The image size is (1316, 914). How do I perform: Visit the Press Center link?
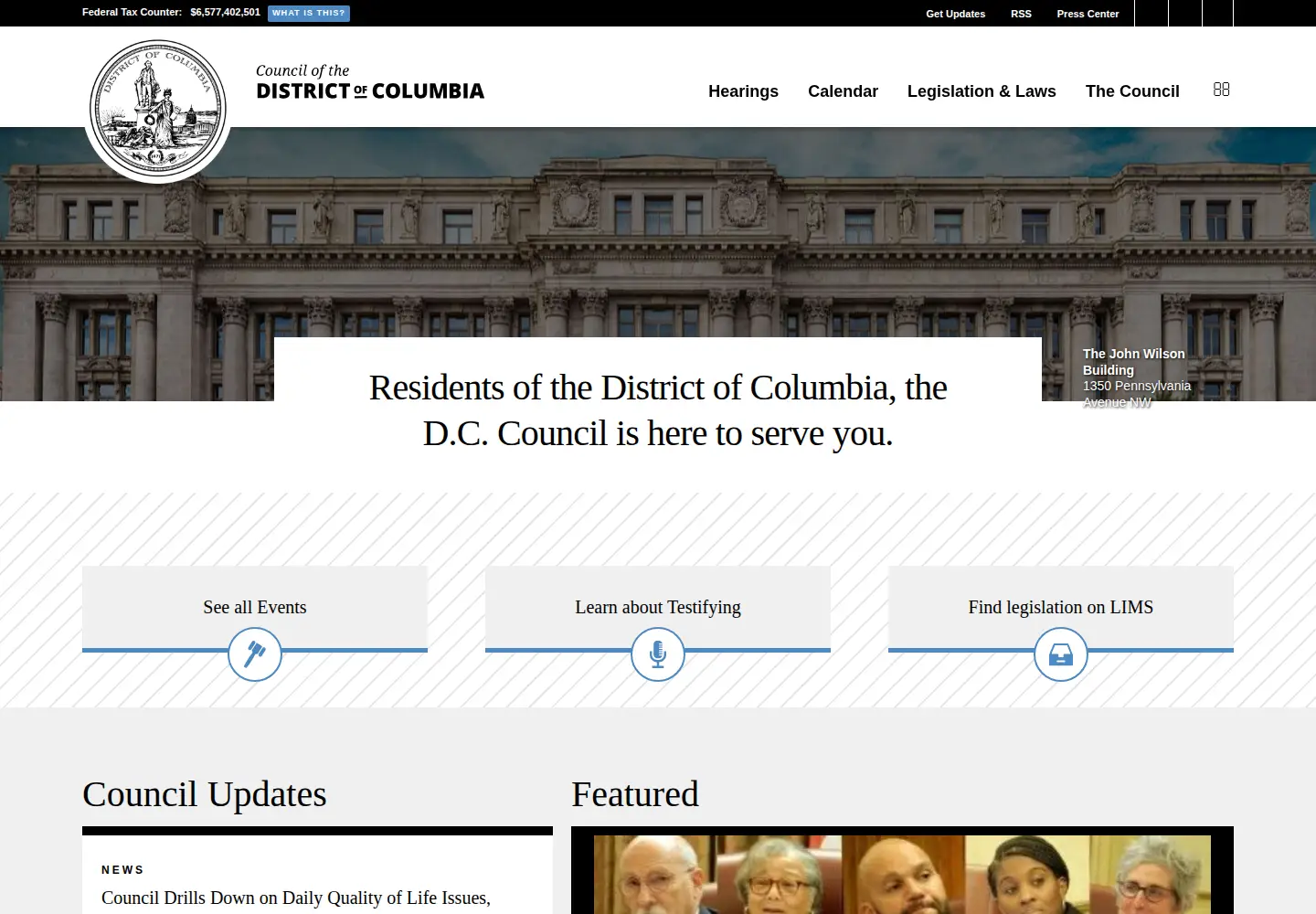pos(1088,14)
